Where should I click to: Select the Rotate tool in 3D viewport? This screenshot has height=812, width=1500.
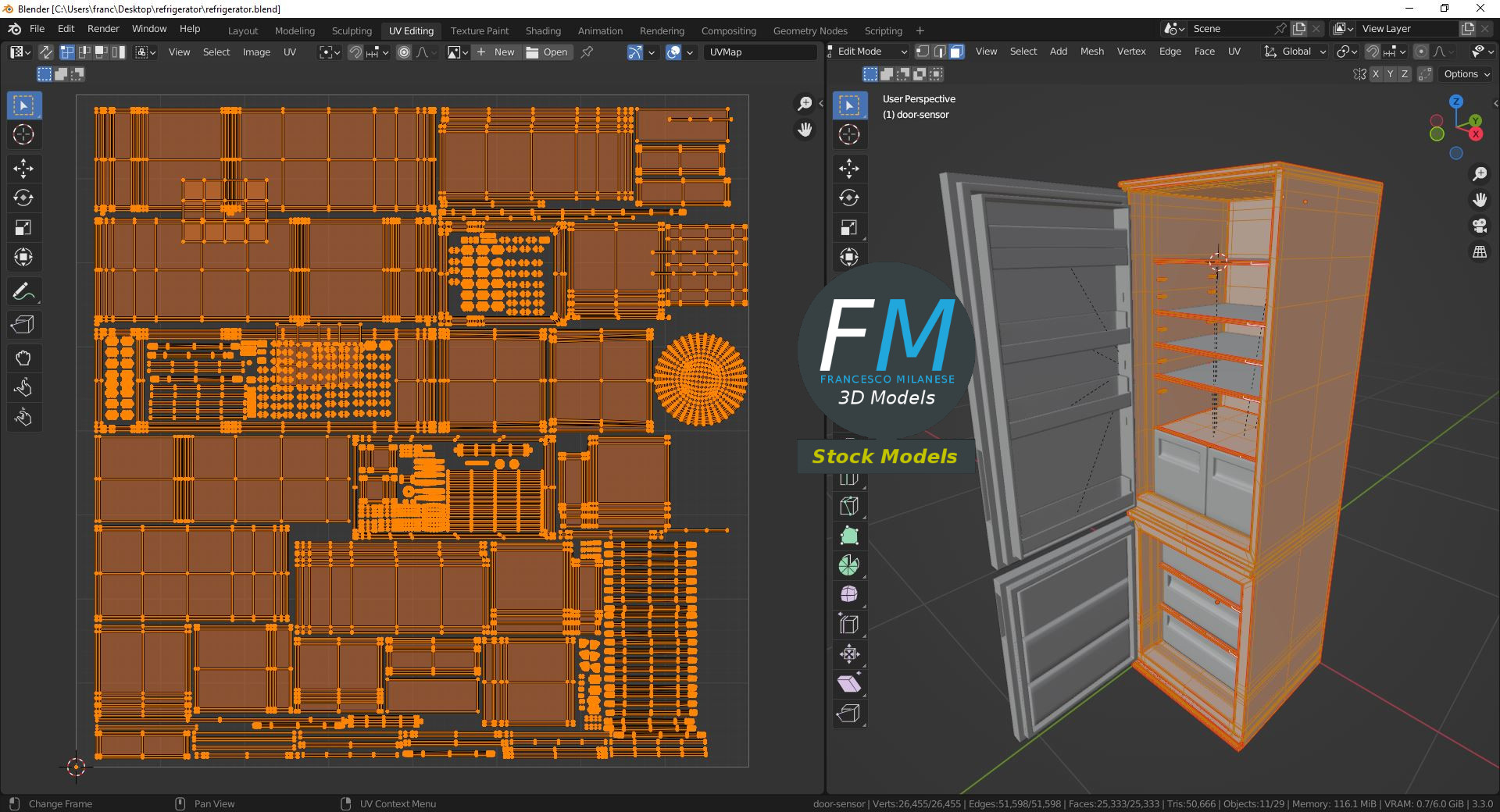pyautogui.click(x=849, y=198)
